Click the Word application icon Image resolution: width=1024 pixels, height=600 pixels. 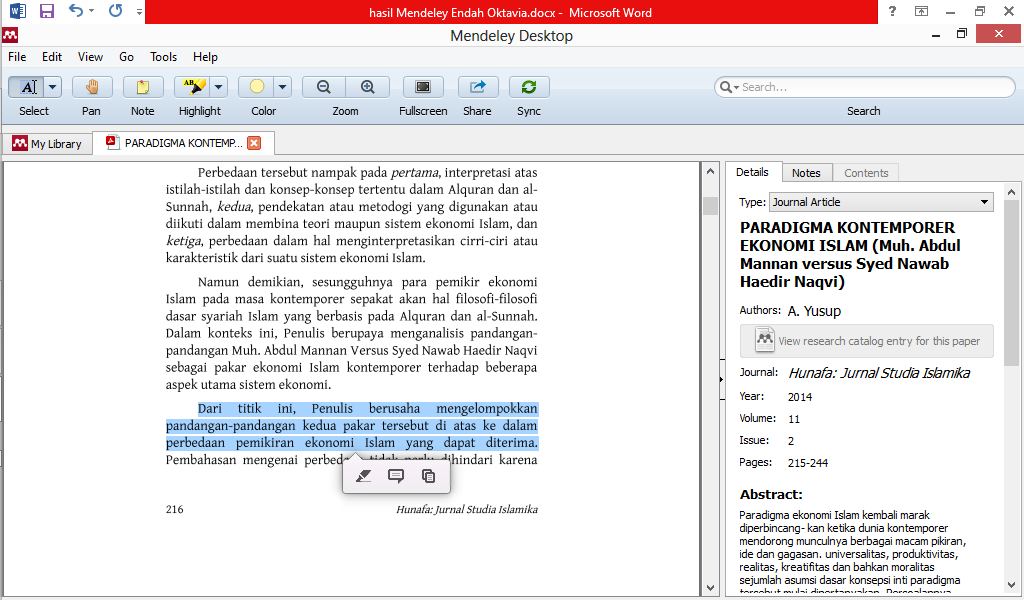(18, 10)
